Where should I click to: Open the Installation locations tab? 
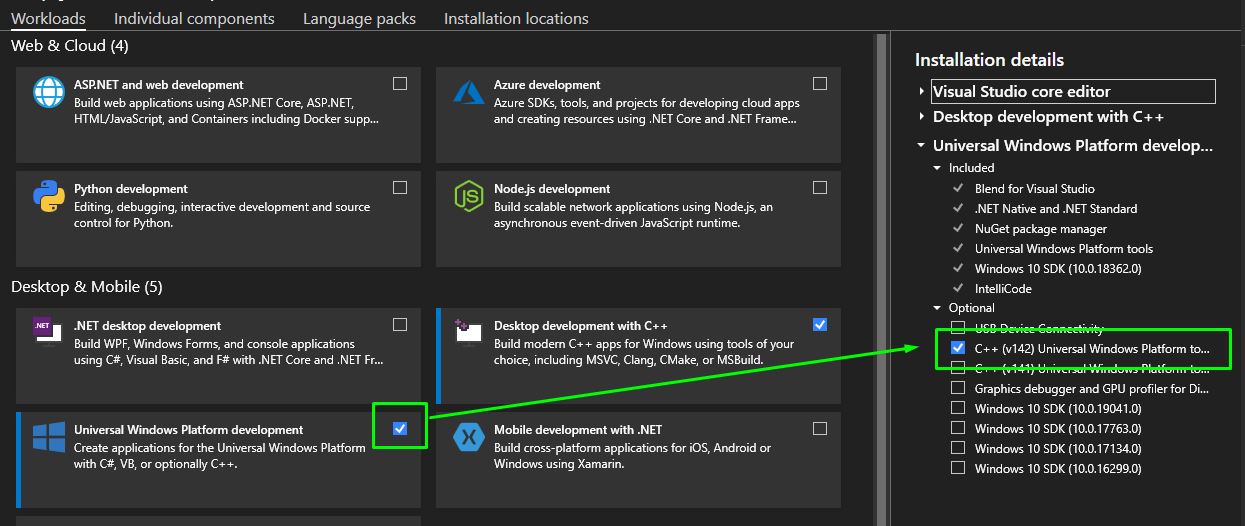(516, 18)
